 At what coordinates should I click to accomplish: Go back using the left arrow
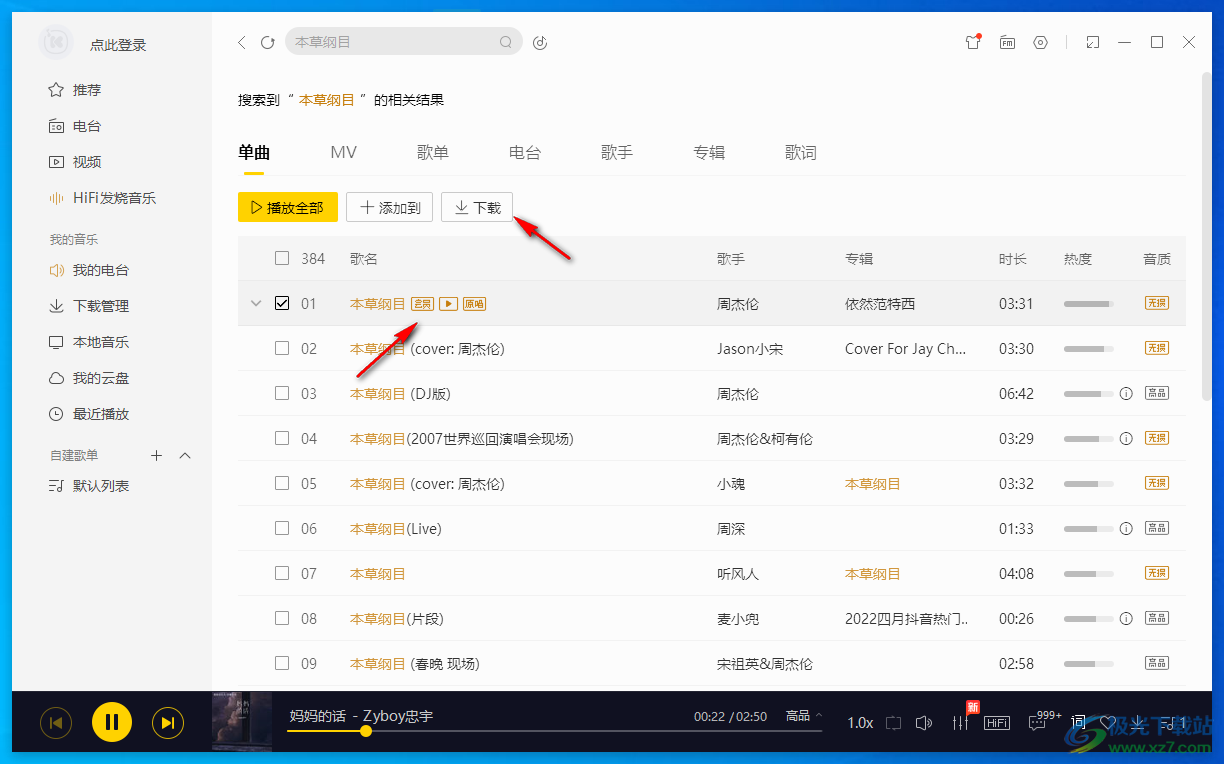point(242,42)
